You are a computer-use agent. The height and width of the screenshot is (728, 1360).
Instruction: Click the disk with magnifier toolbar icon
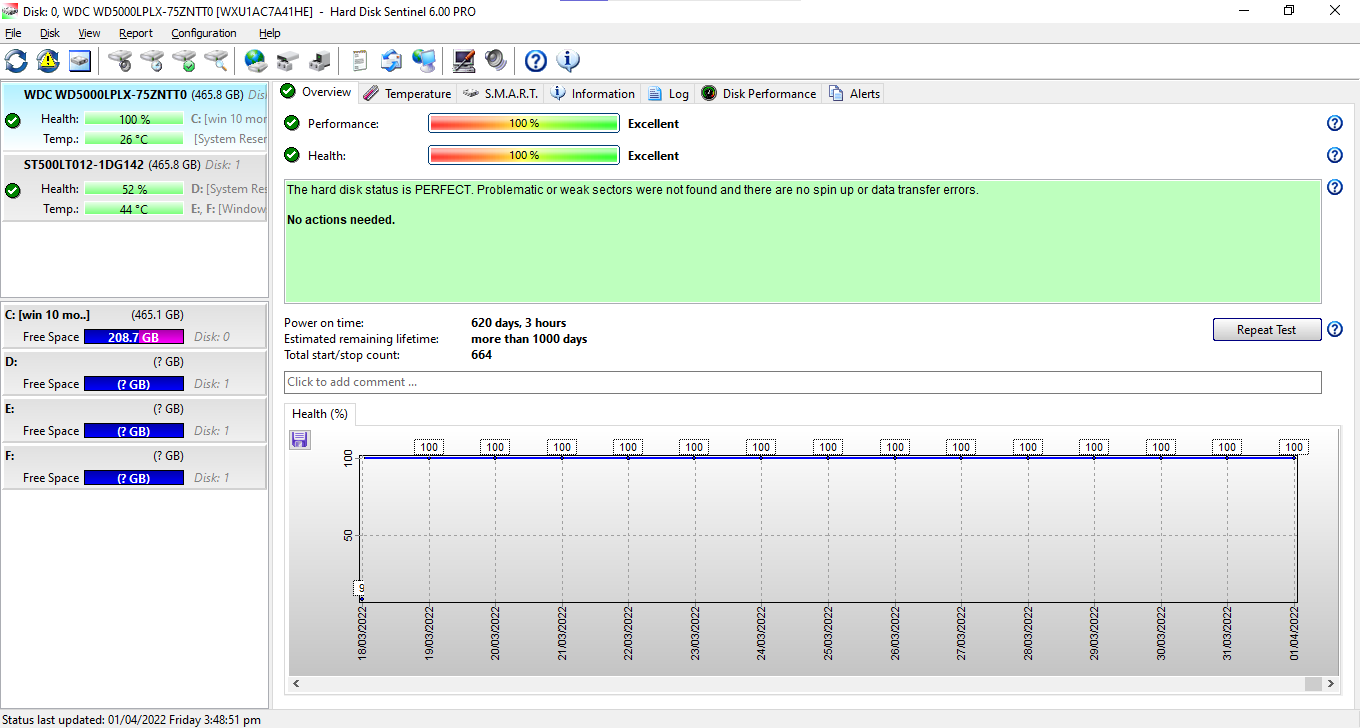point(216,61)
